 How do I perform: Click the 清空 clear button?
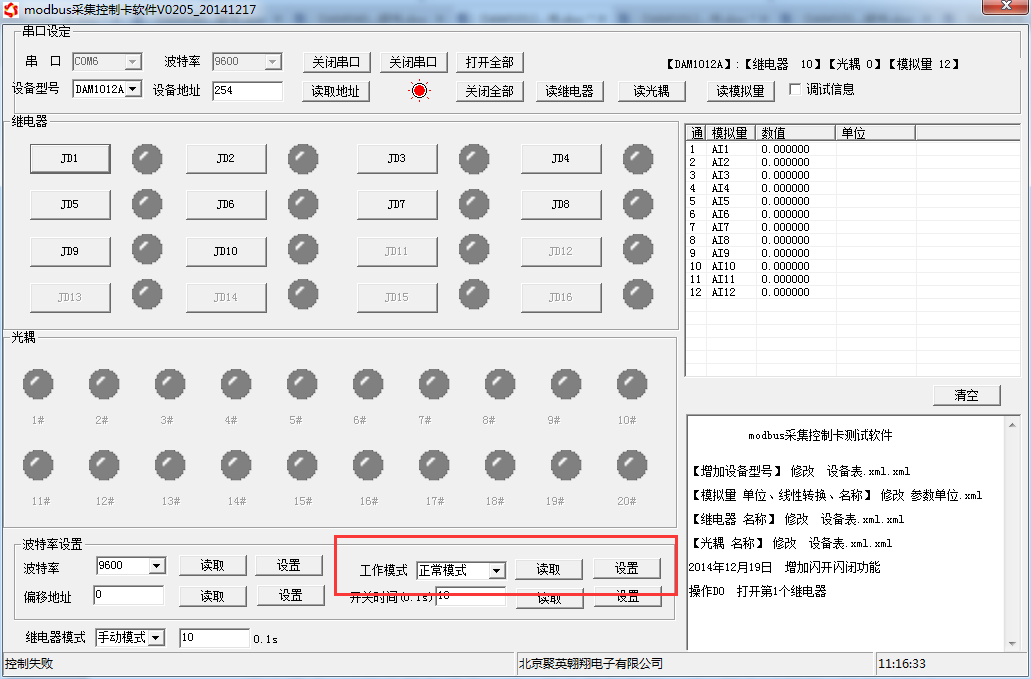click(966, 395)
